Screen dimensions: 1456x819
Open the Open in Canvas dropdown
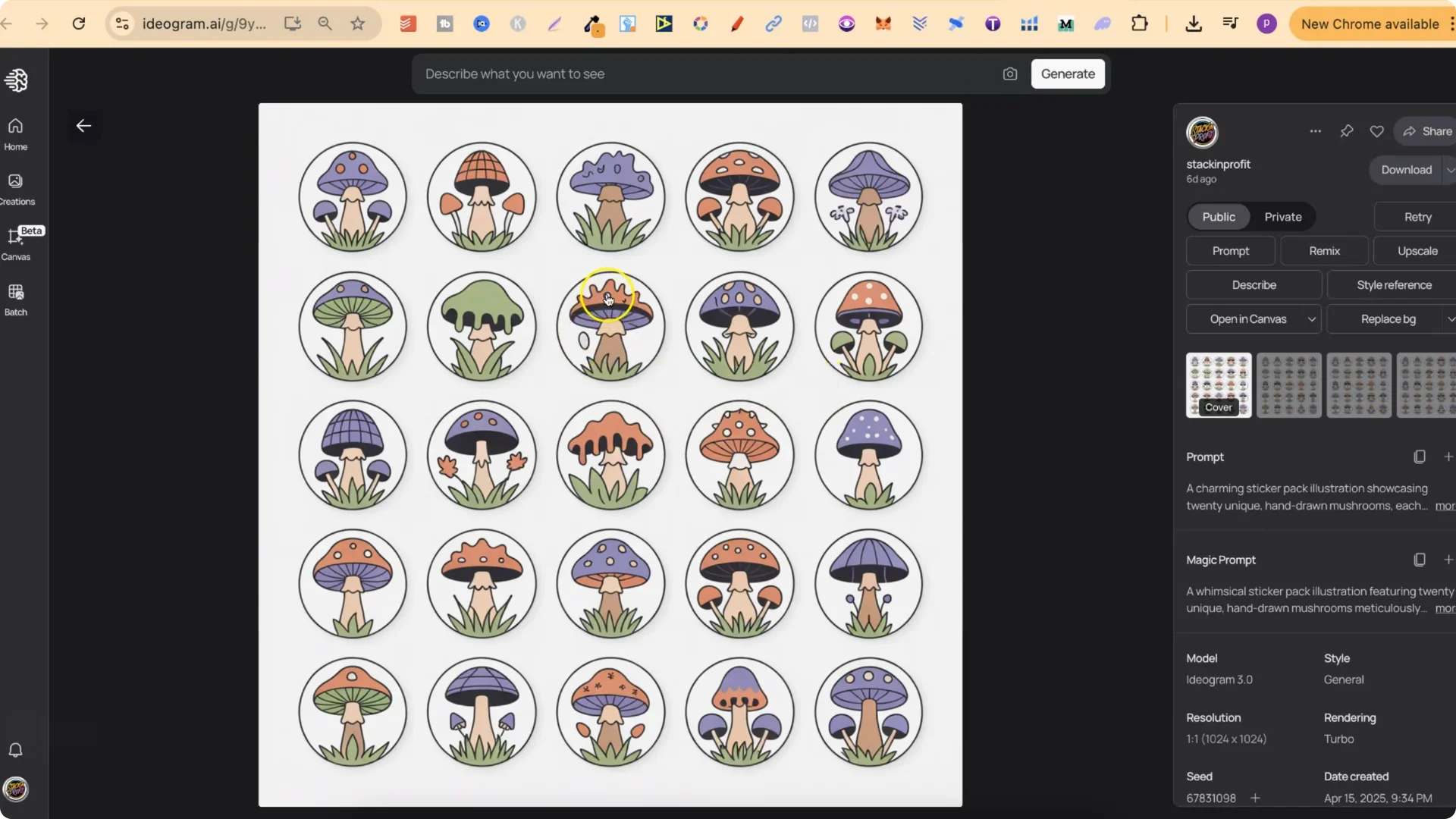point(1312,318)
